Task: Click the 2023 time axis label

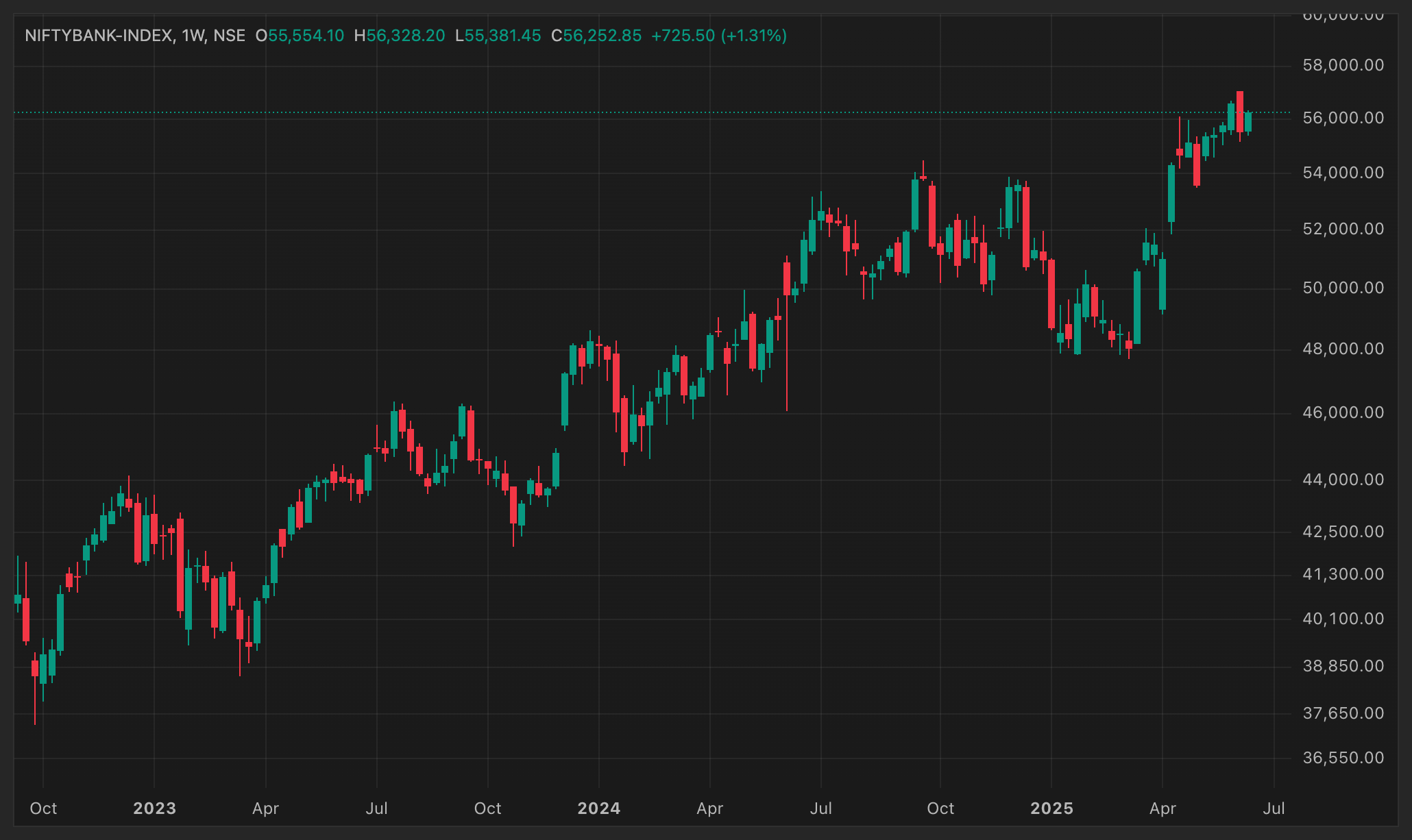Action: click(154, 808)
